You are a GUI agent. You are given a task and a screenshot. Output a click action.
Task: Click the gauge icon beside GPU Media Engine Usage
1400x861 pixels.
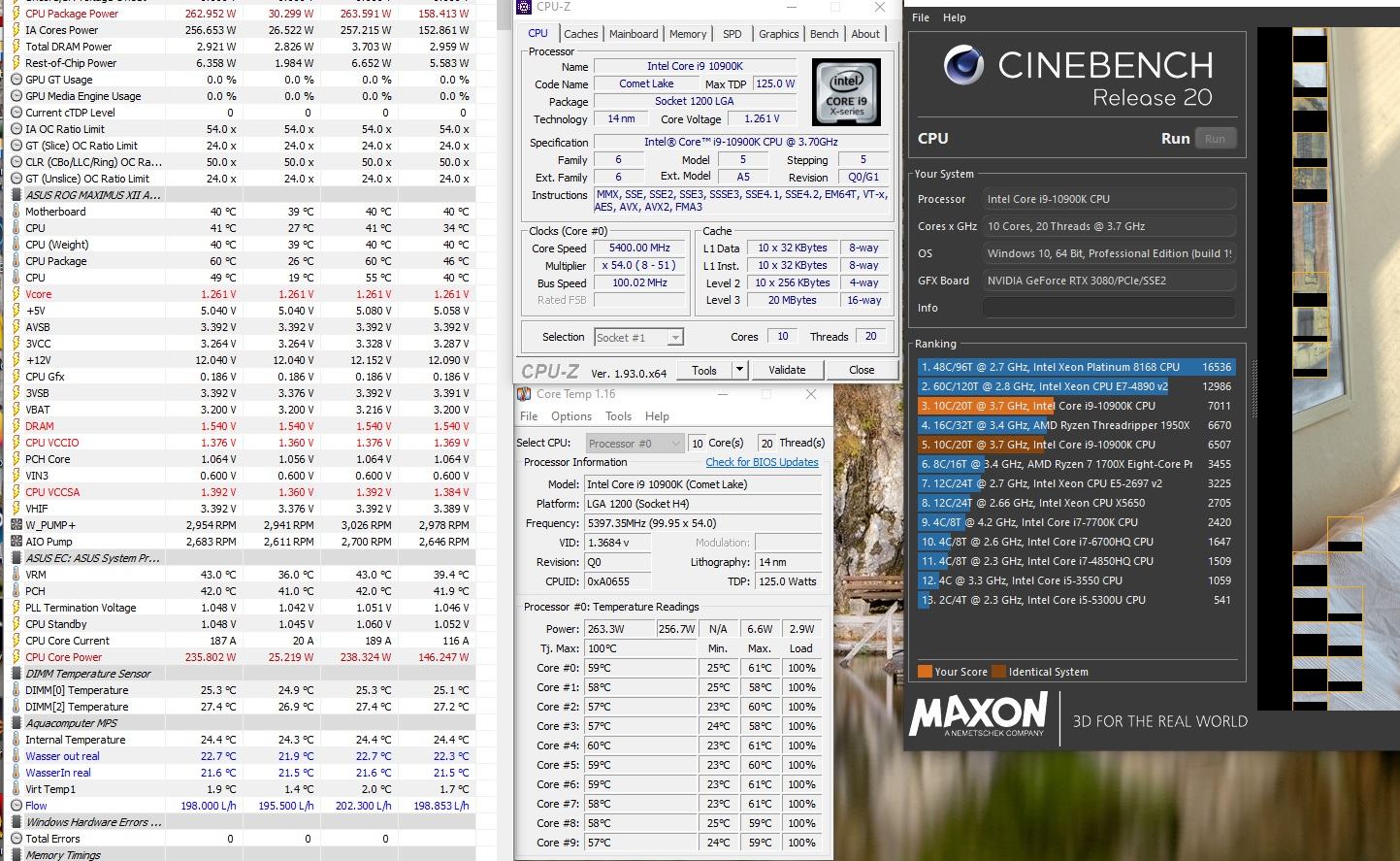[x=16, y=96]
